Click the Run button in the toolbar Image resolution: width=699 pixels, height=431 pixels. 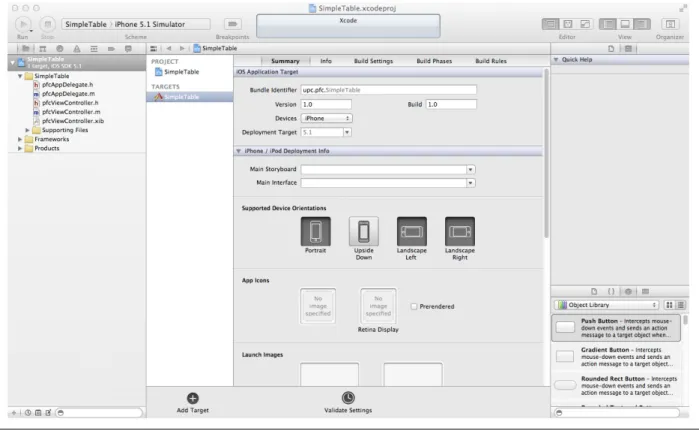click(x=23, y=24)
